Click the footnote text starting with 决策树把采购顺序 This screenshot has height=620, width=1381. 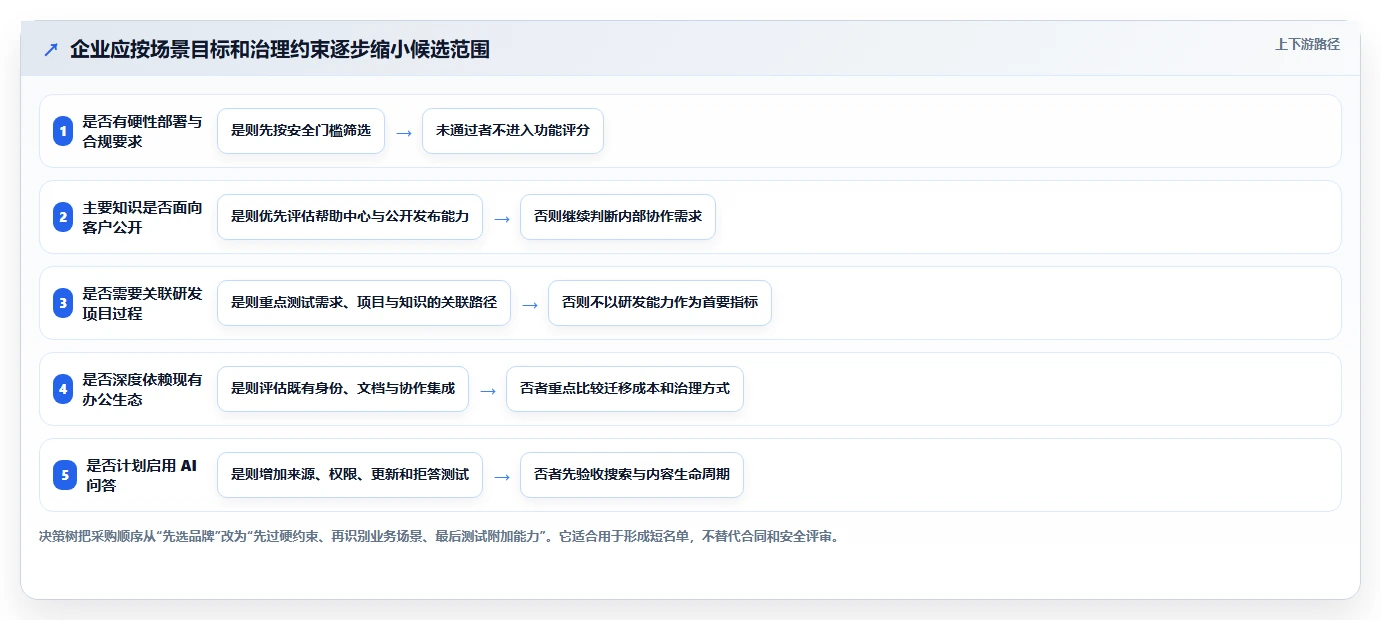[439, 536]
